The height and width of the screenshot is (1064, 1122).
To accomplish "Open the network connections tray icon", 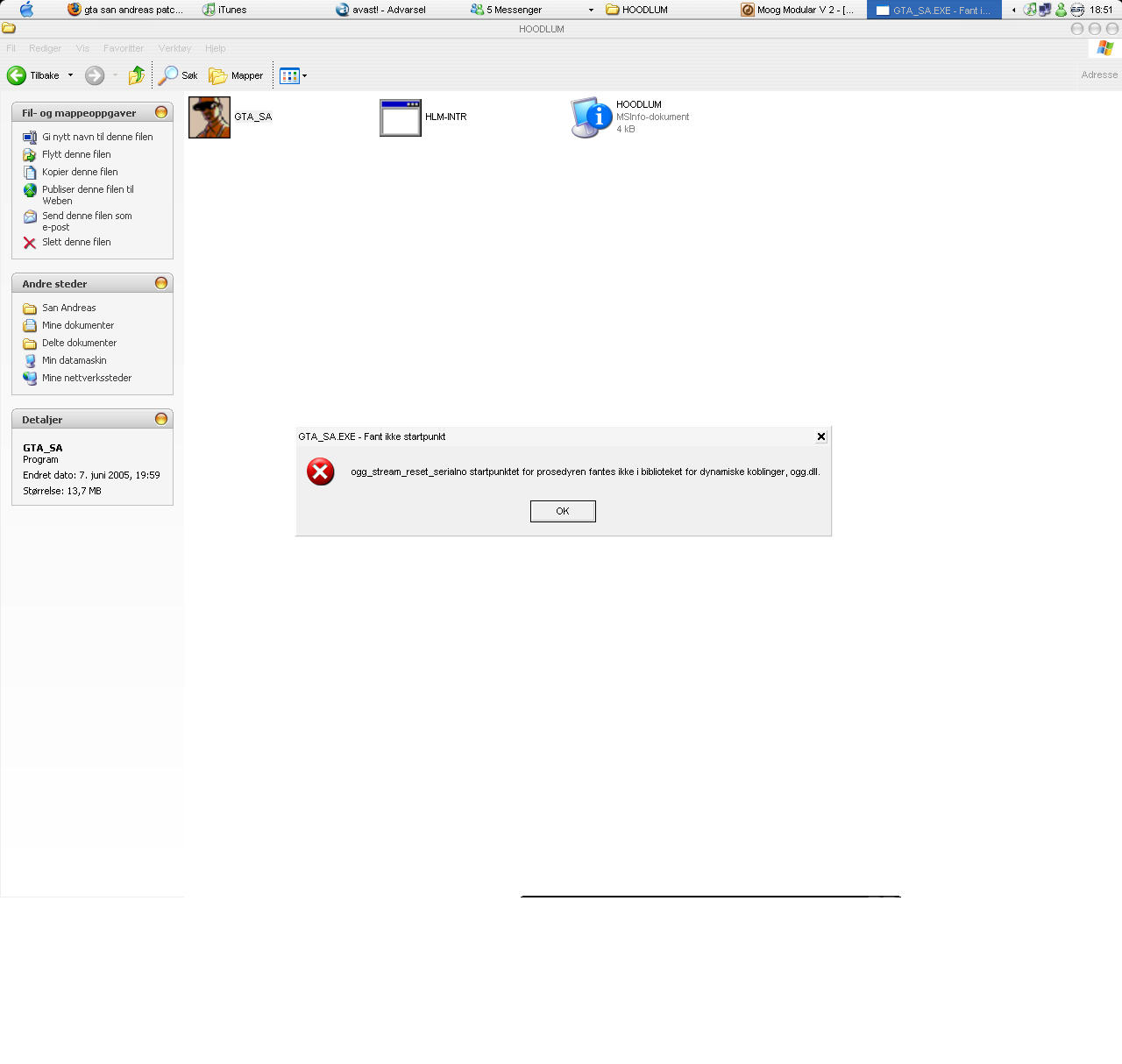I will click(1045, 10).
